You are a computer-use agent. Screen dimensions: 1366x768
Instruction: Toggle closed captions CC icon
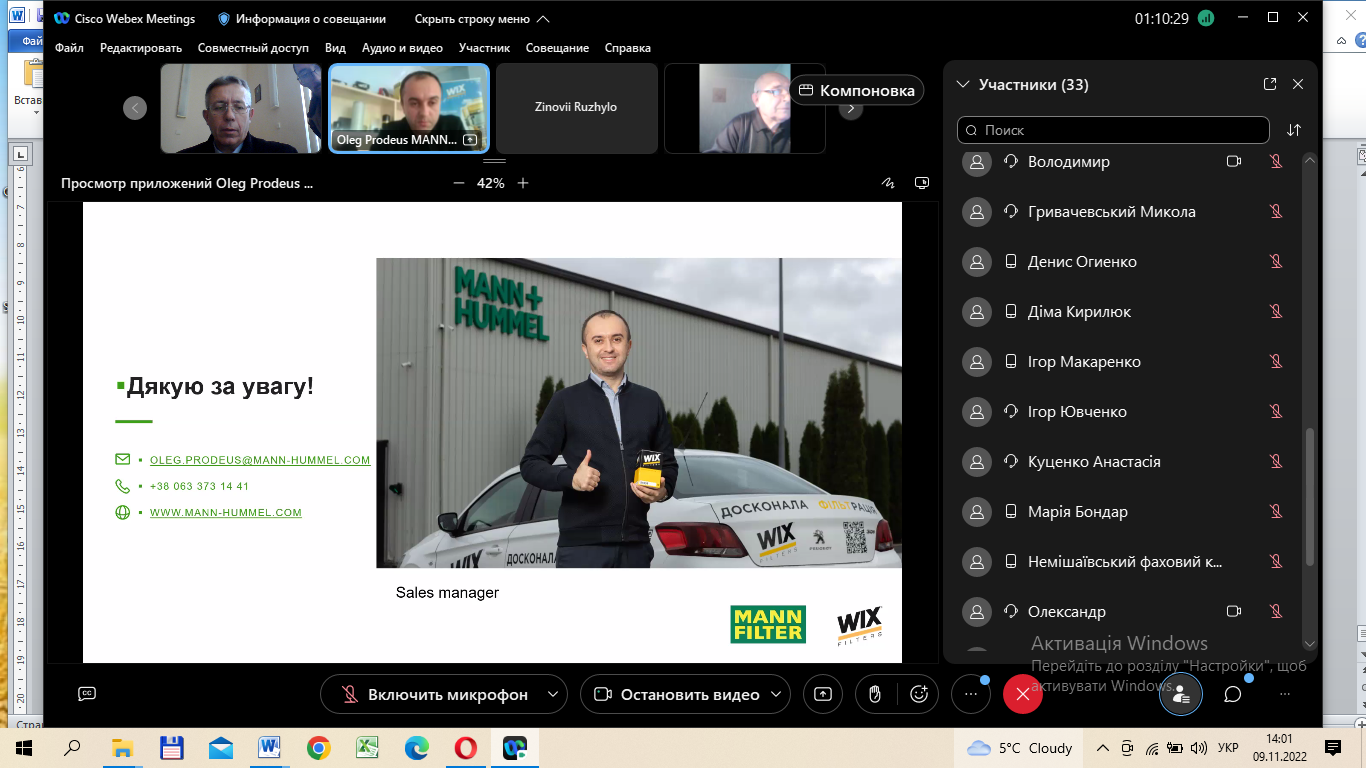(x=87, y=693)
